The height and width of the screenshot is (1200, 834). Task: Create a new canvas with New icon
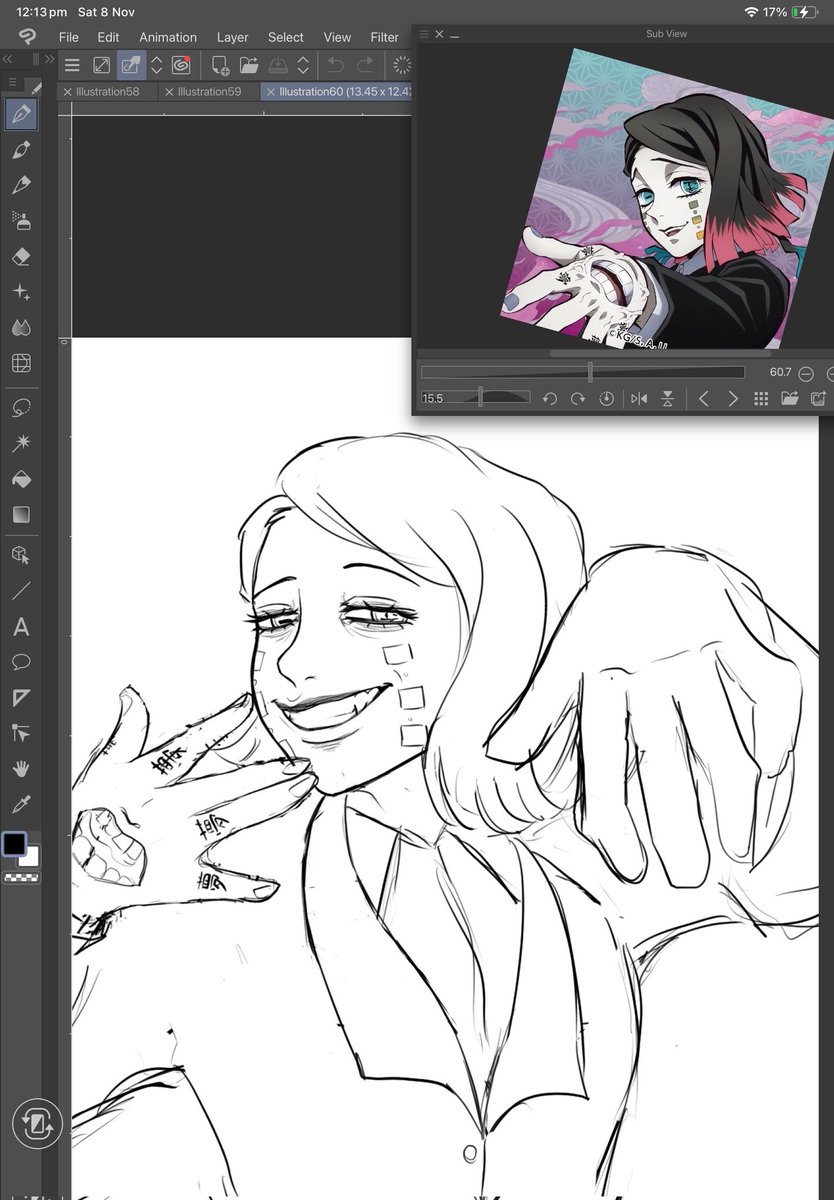click(221, 66)
